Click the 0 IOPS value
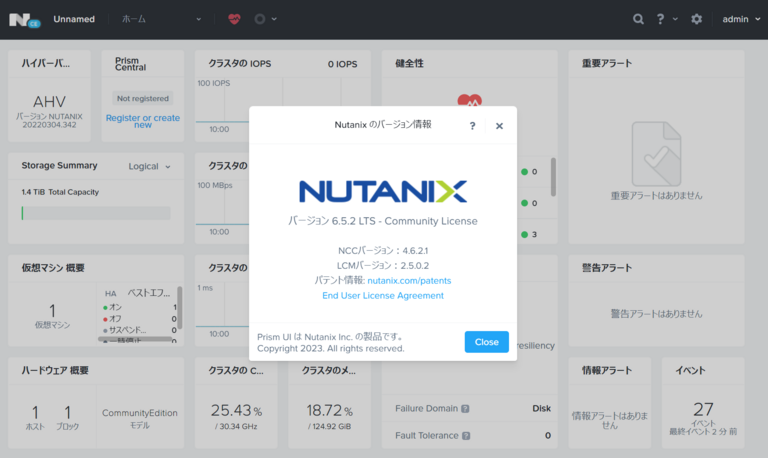Image resolution: width=768 pixels, height=458 pixels. (342, 64)
